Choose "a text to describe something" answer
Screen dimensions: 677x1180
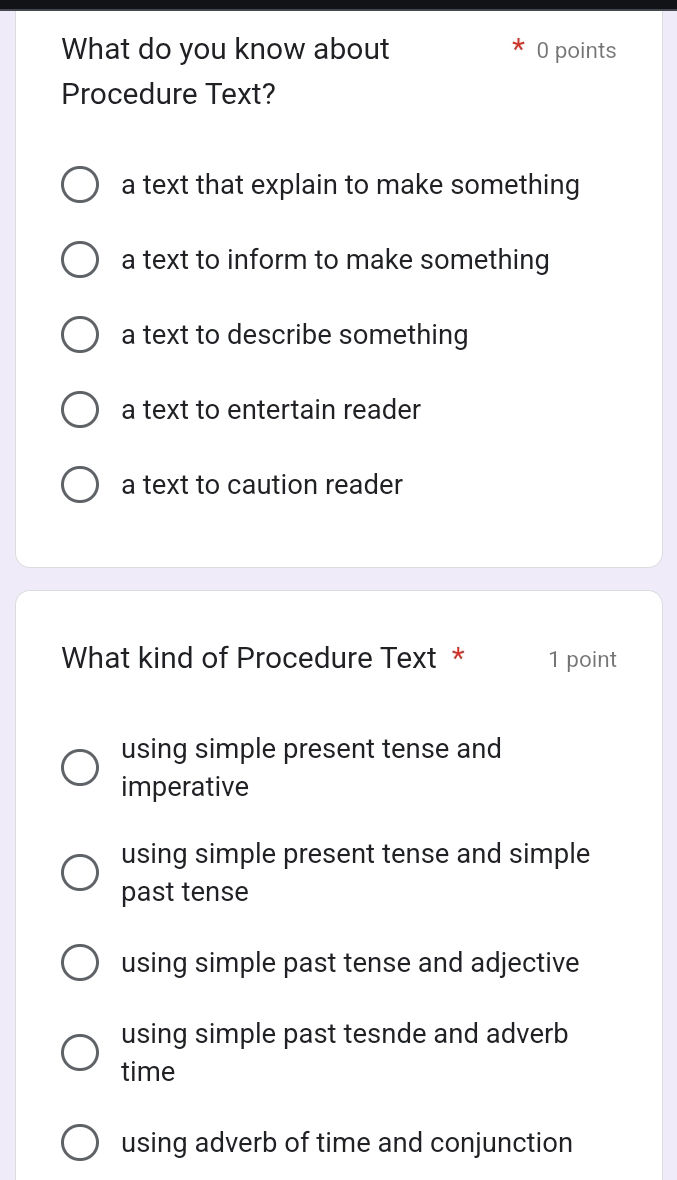80,334
